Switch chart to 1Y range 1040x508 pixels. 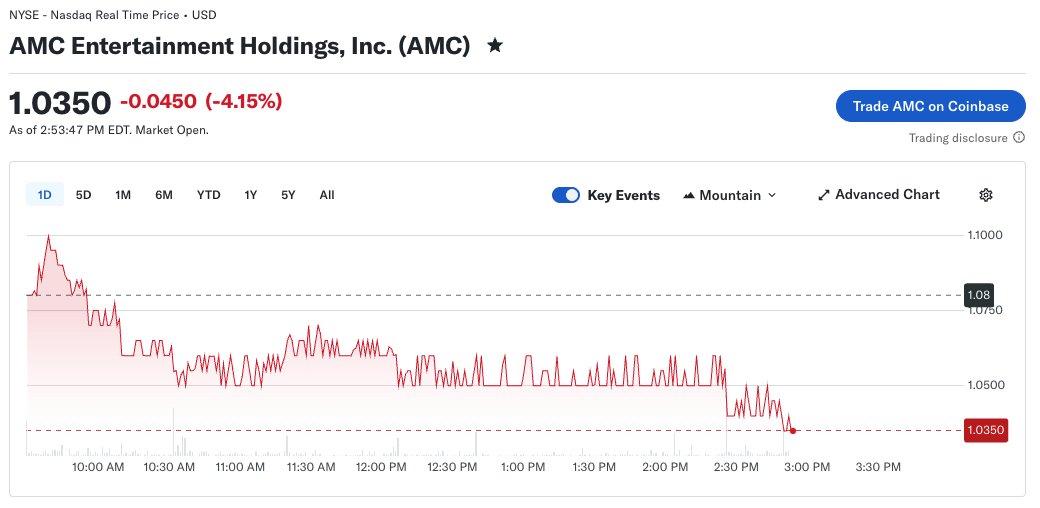(x=250, y=195)
